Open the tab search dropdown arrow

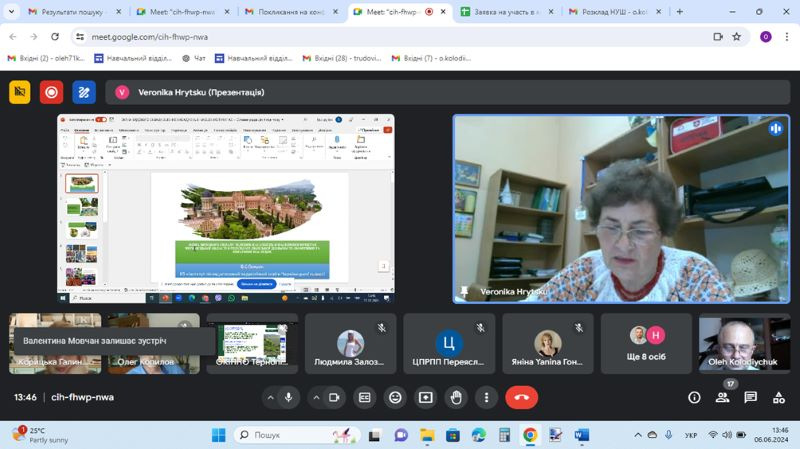click(11, 11)
